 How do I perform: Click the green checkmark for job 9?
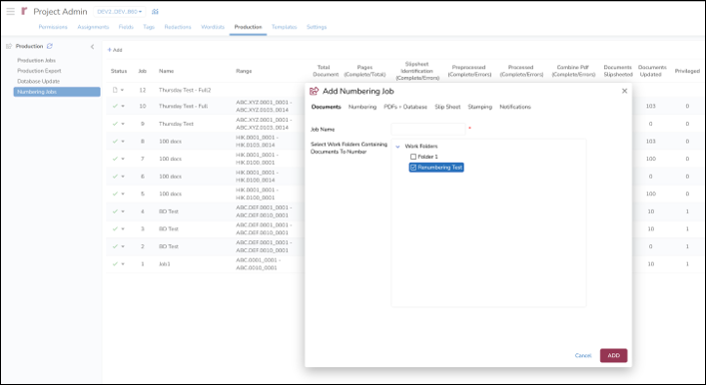pyautogui.click(x=115, y=124)
